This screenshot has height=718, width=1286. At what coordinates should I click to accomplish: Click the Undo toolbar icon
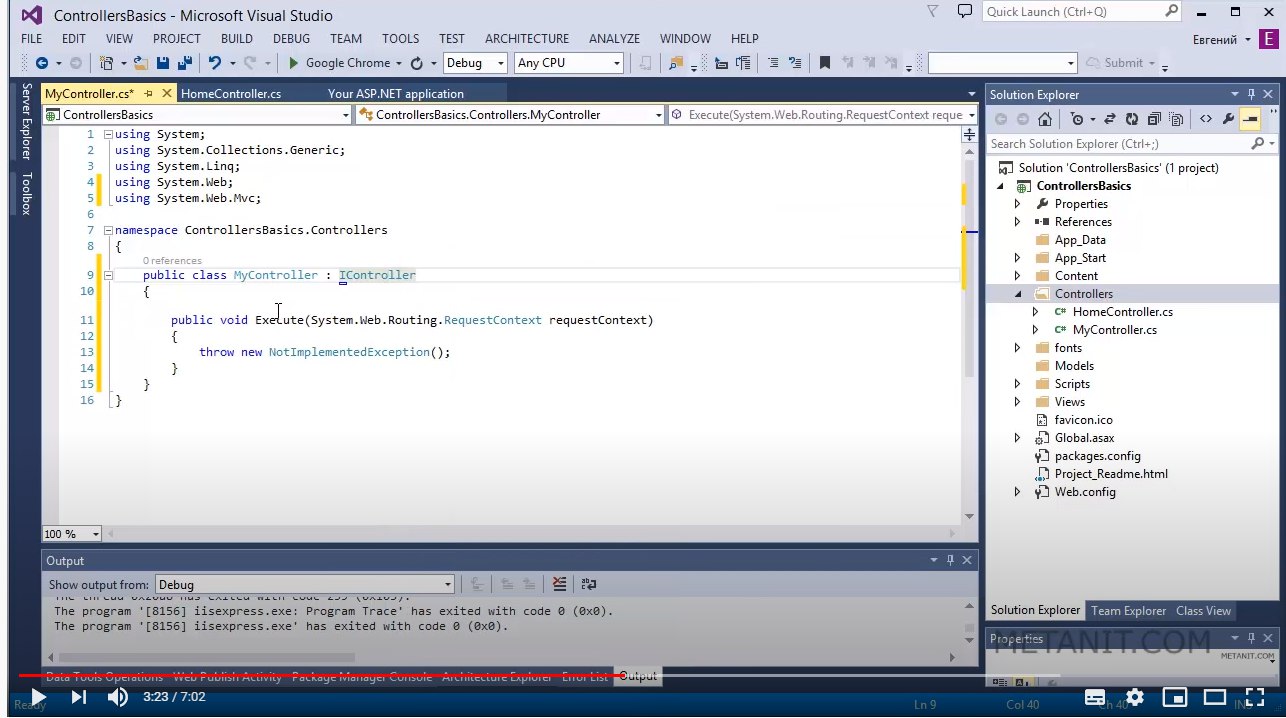coord(214,63)
